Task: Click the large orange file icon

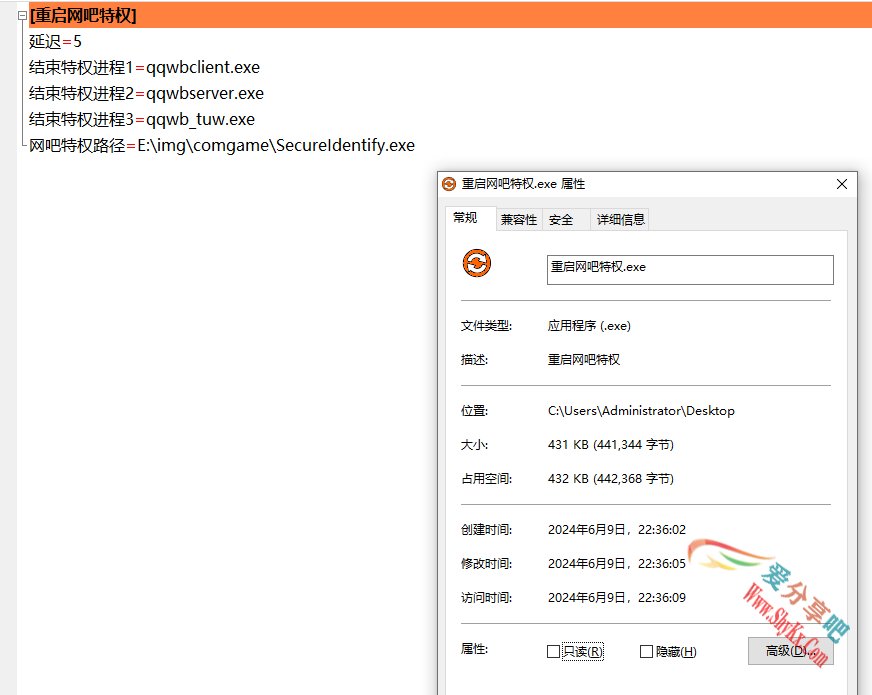Action: [x=477, y=263]
